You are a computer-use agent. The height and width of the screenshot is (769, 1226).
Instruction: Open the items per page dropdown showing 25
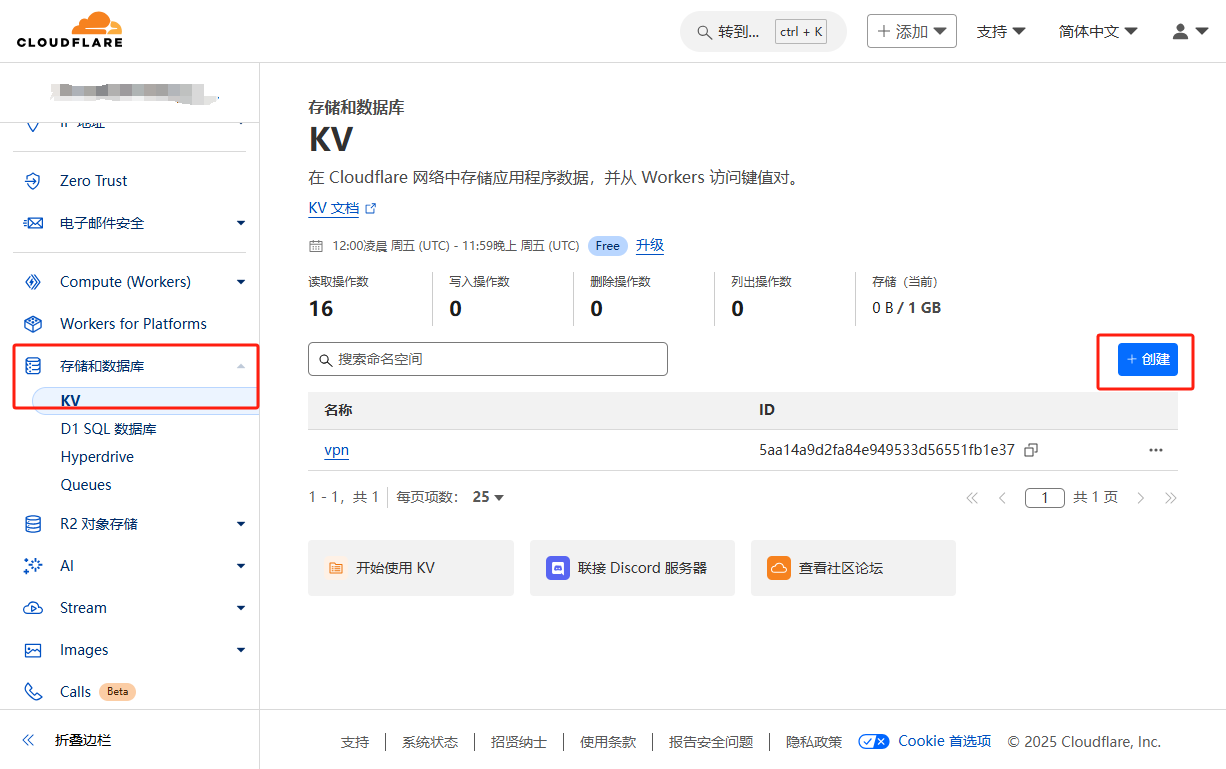(x=488, y=497)
